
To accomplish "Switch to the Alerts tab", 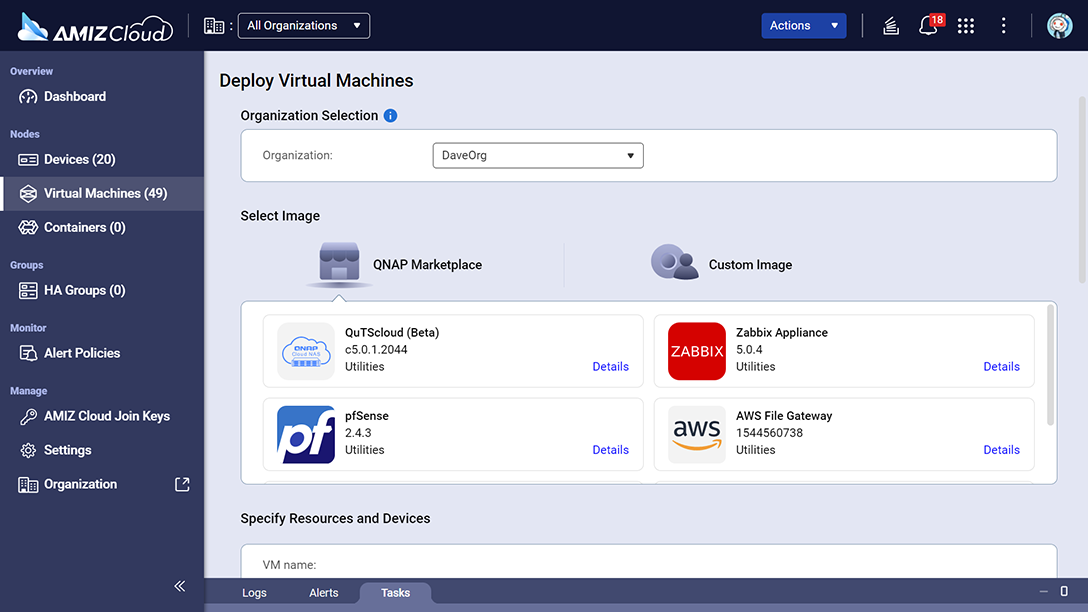I will point(324,592).
